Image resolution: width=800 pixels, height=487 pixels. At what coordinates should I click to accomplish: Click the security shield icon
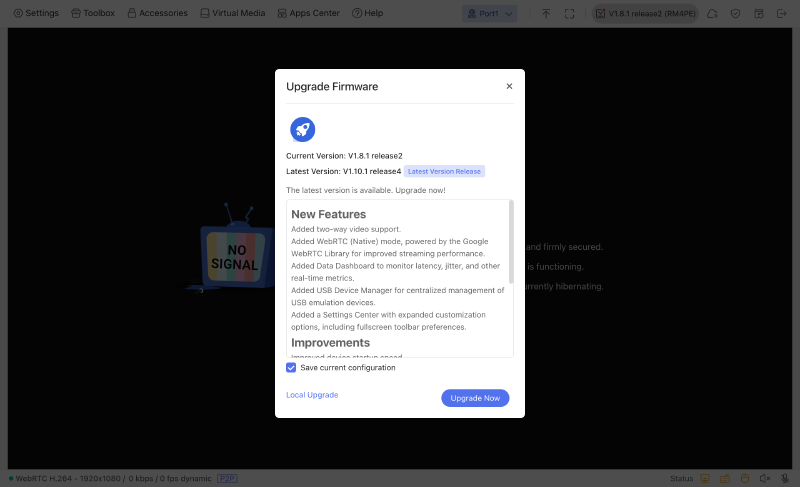pos(735,14)
